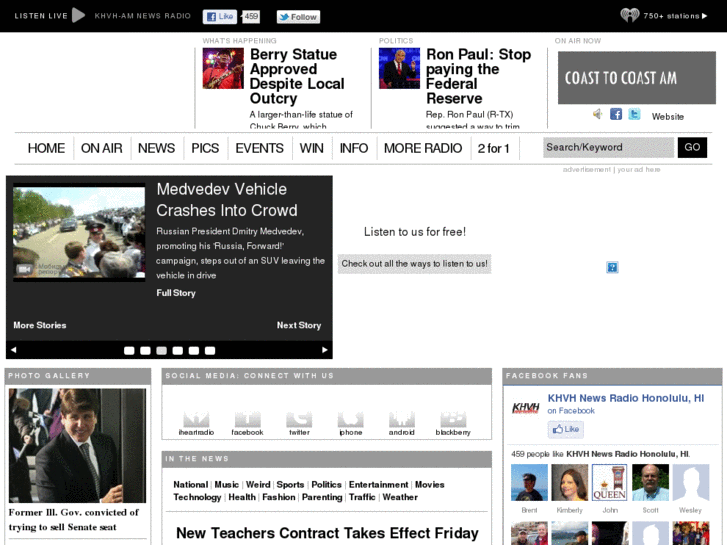Click the blue question mark ad icon

pos(612,267)
